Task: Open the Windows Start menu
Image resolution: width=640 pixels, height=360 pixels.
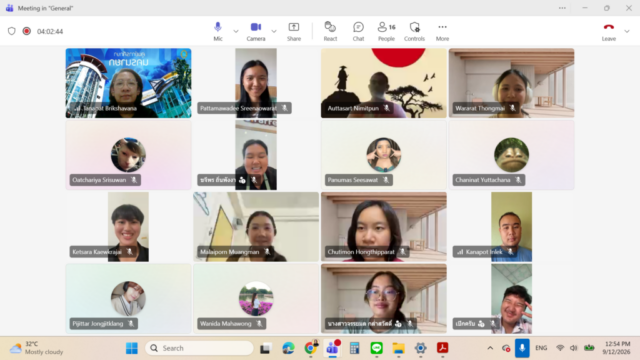Action: [x=131, y=348]
